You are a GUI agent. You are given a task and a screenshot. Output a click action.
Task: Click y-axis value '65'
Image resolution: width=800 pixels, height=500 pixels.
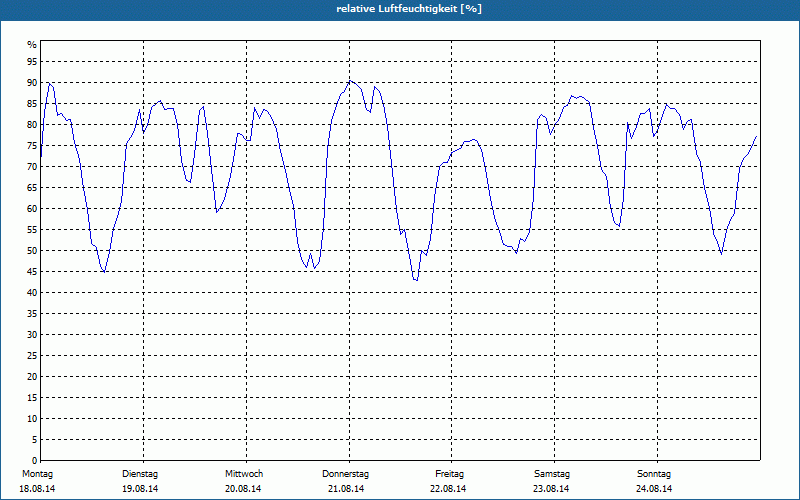[x=32, y=188]
